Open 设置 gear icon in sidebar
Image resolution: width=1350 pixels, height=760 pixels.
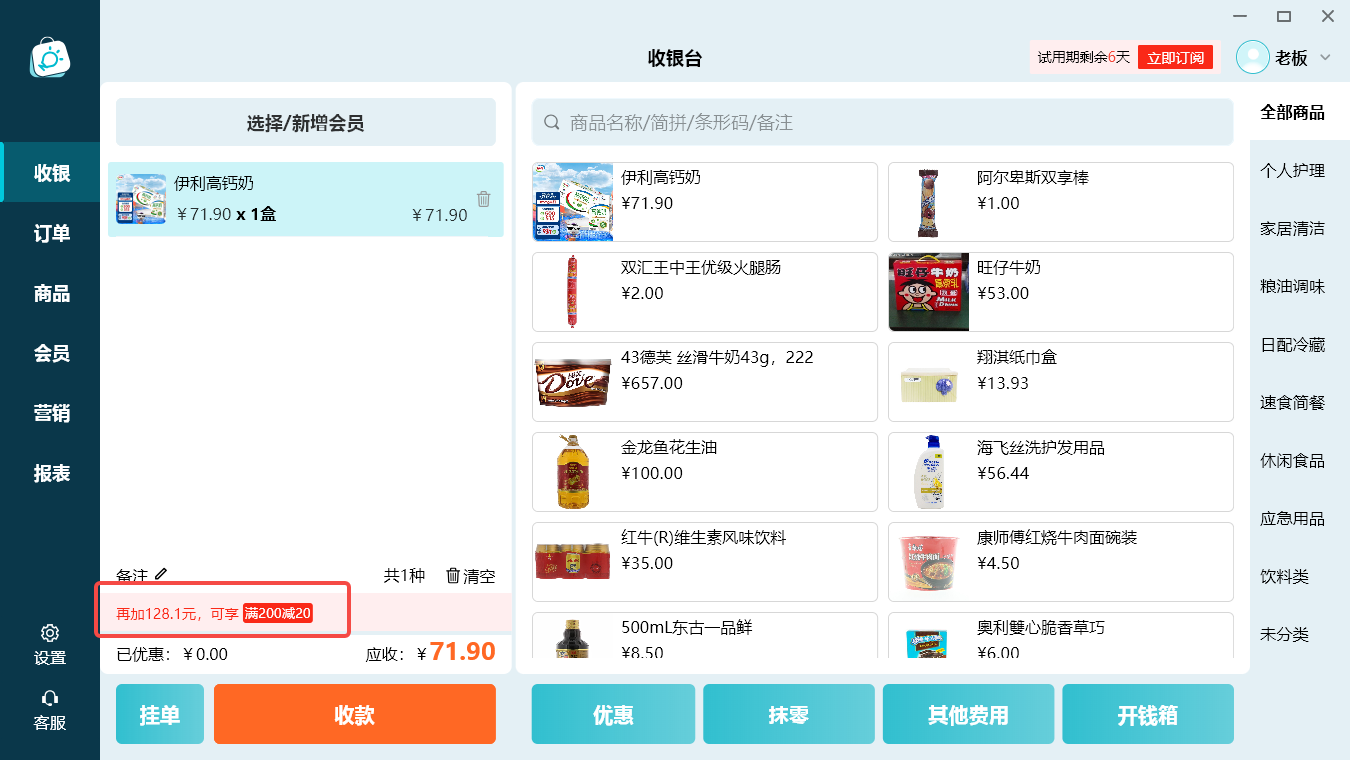(50, 633)
